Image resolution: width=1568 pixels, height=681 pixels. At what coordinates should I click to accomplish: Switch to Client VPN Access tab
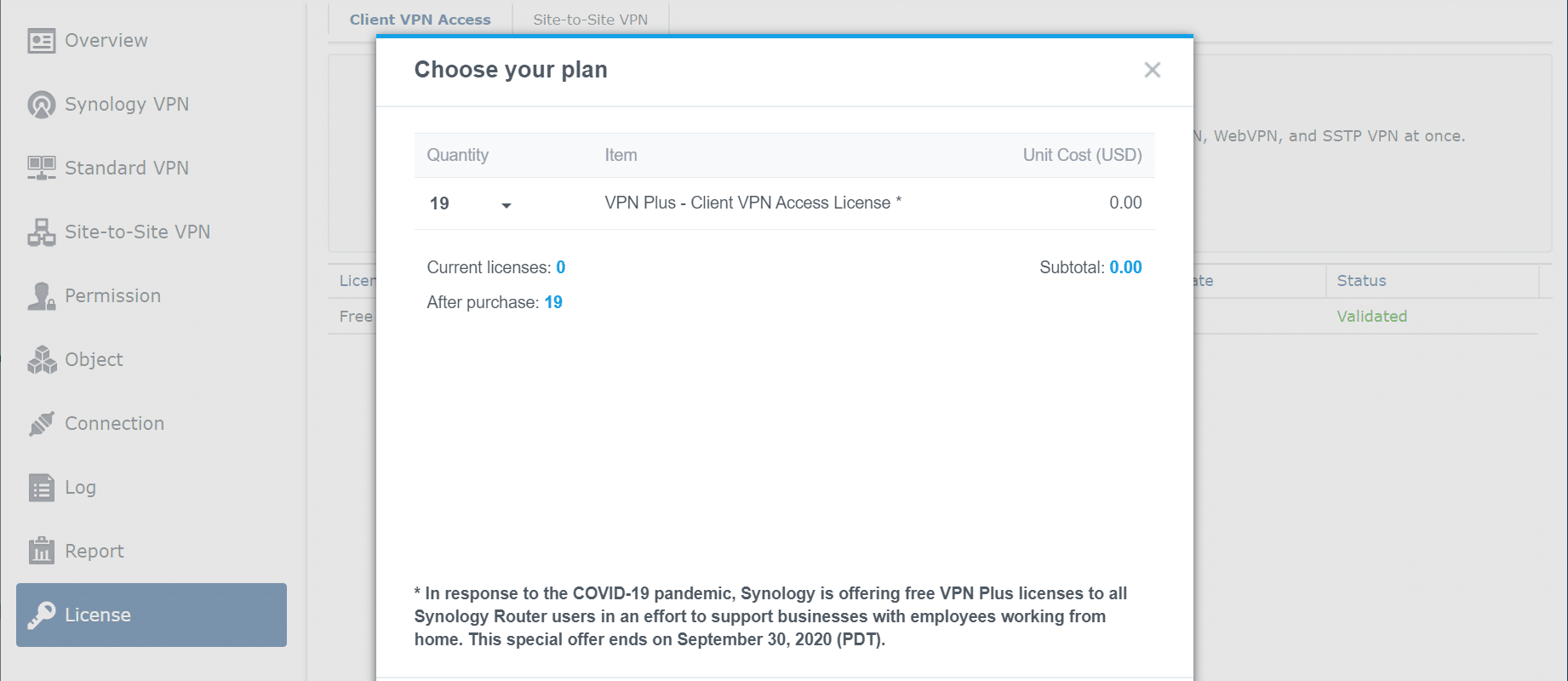point(421,20)
